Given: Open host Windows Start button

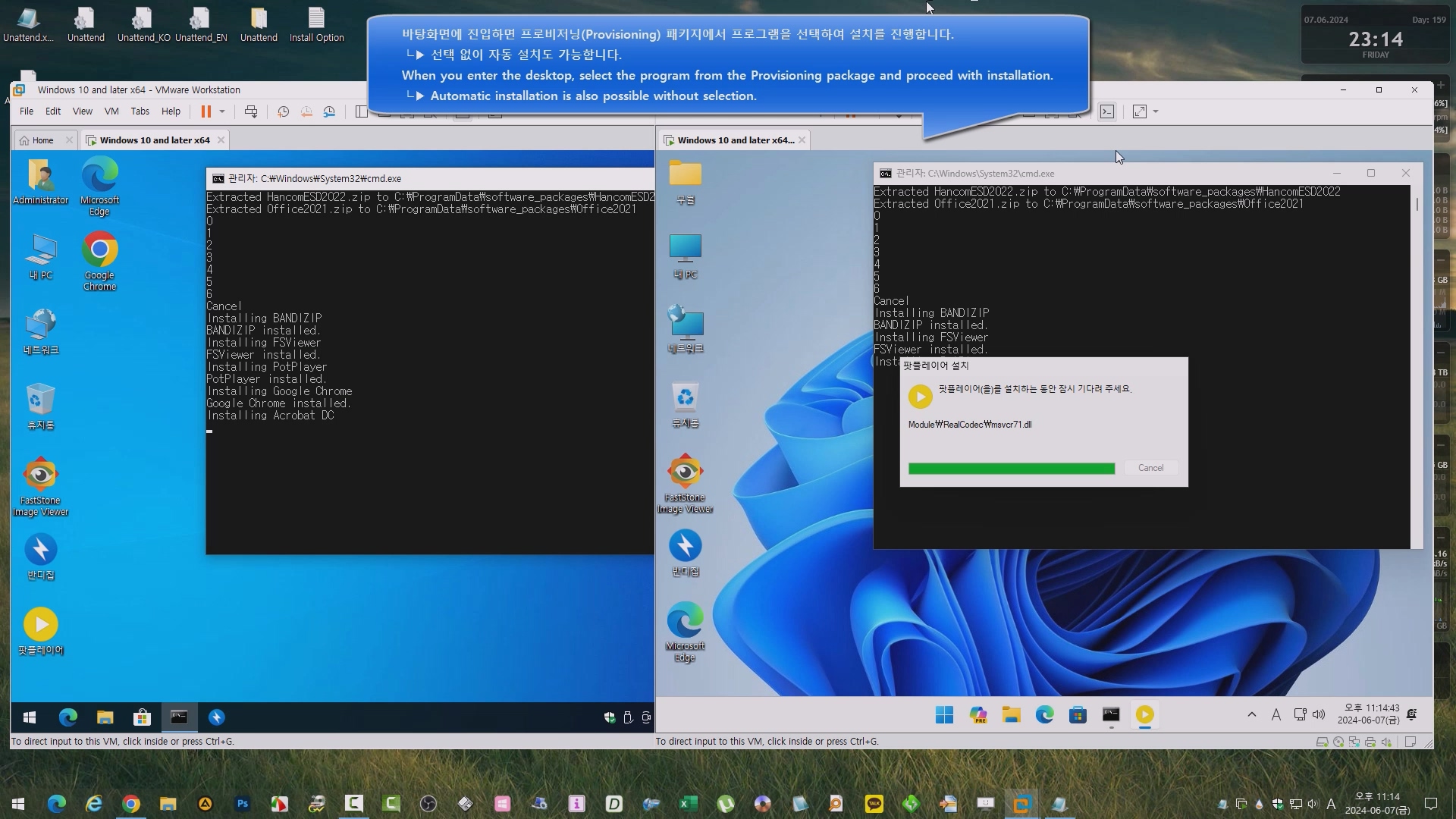Looking at the screenshot, I should [x=18, y=804].
